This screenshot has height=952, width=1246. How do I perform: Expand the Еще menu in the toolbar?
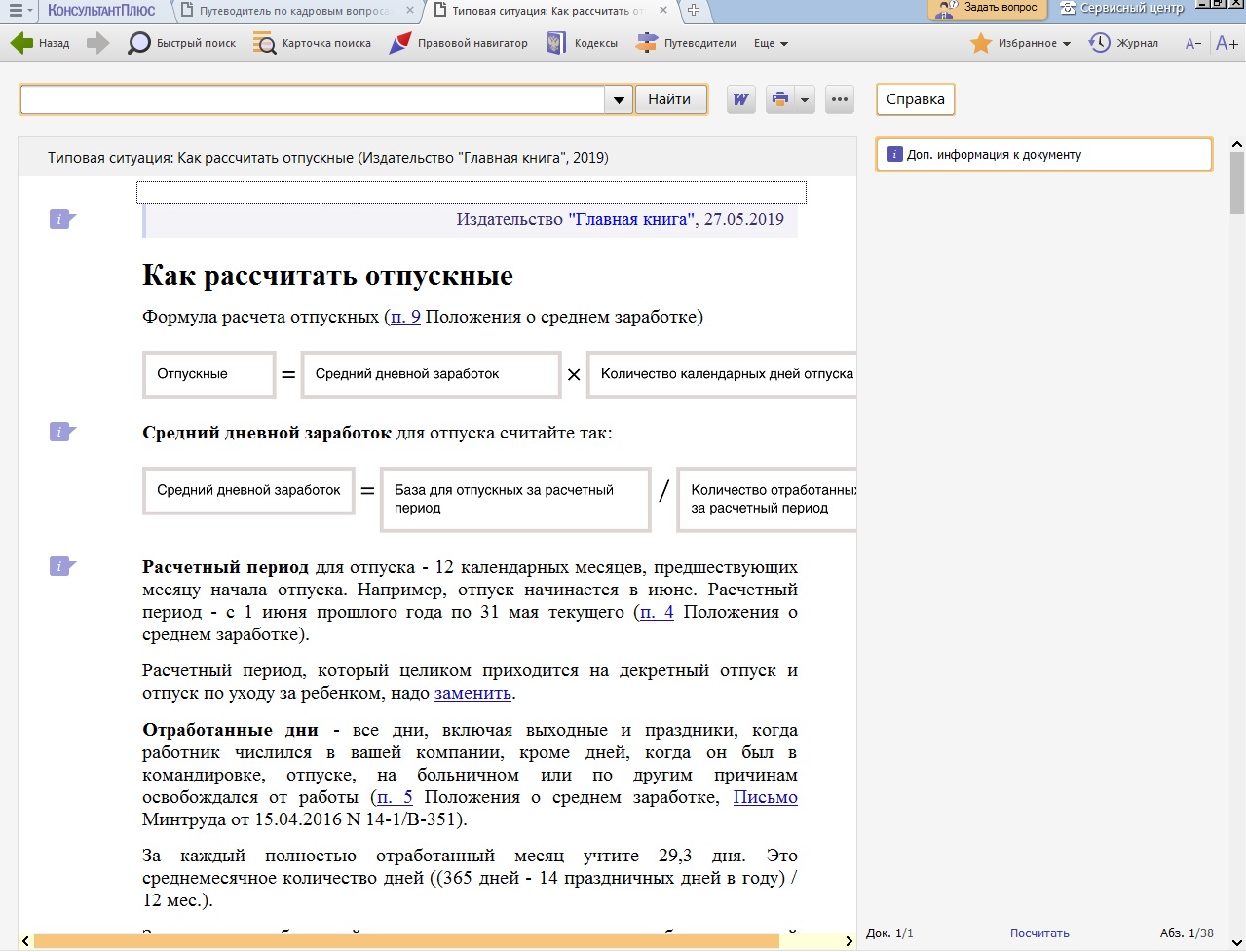(771, 44)
